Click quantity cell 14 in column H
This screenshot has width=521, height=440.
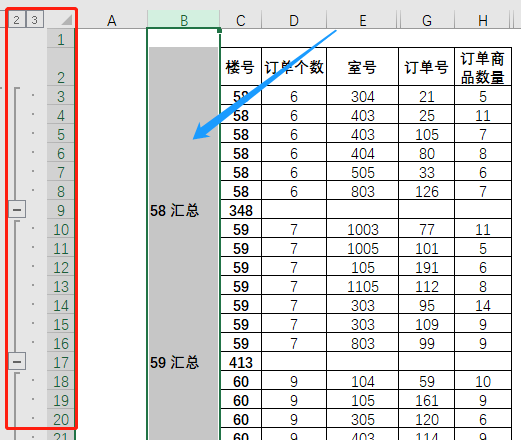point(483,305)
